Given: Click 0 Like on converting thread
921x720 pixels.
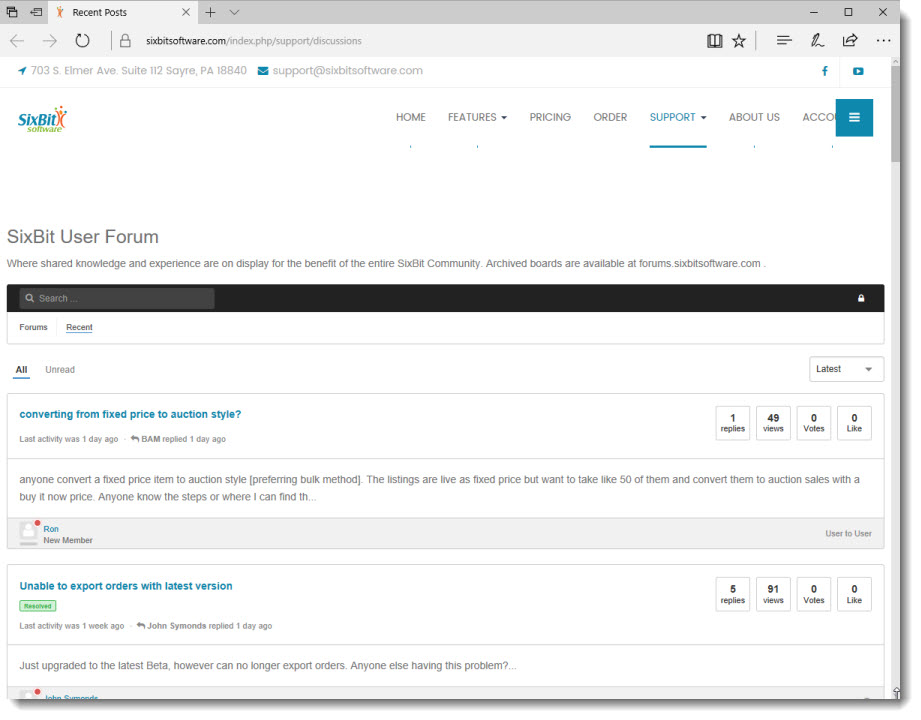Looking at the screenshot, I should (854, 423).
